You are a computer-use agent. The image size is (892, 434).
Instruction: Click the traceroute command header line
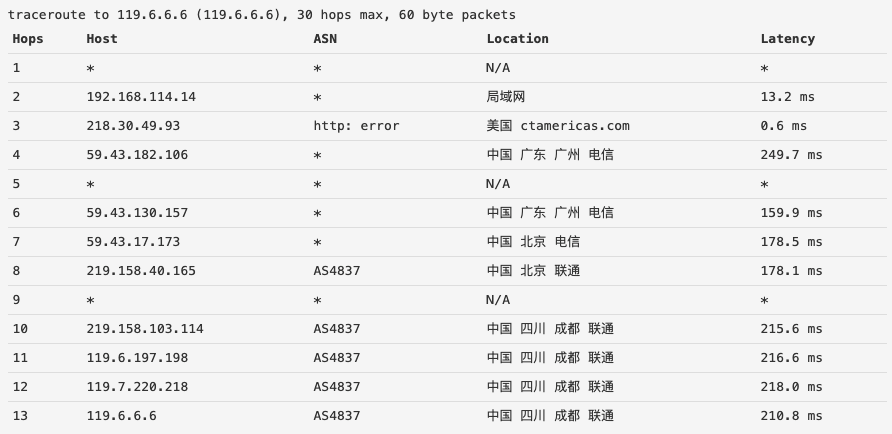pos(262,15)
